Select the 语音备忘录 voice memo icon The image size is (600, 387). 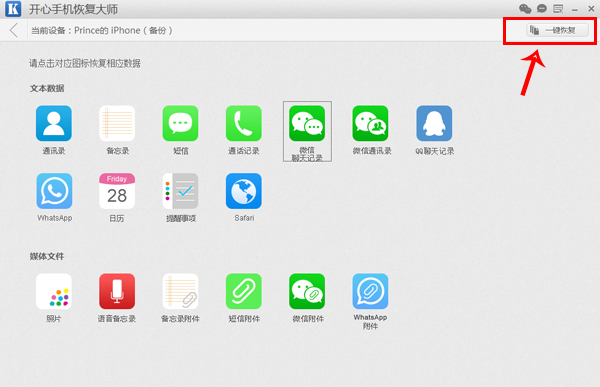coord(117,291)
